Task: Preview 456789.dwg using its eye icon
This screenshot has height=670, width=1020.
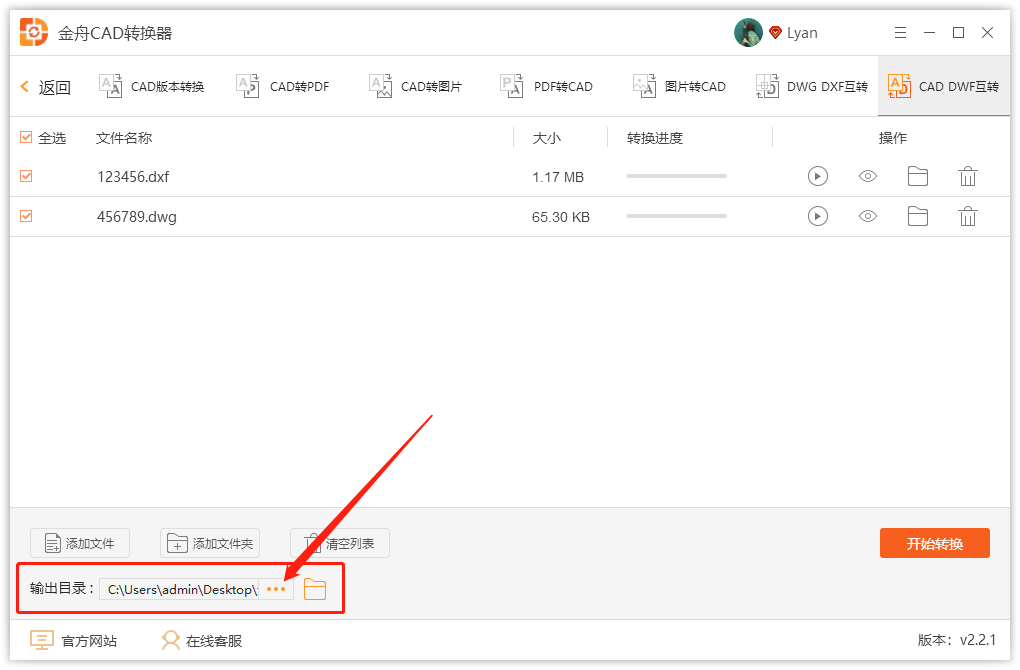Action: (x=867, y=216)
